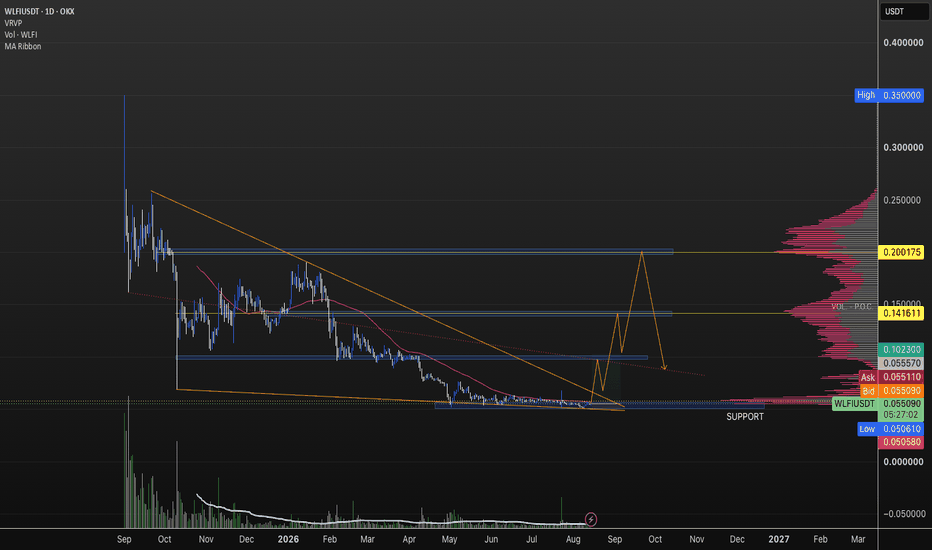Click the 2027 label on time axis
Screen dimensions: 932x550
(x=779, y=539)
